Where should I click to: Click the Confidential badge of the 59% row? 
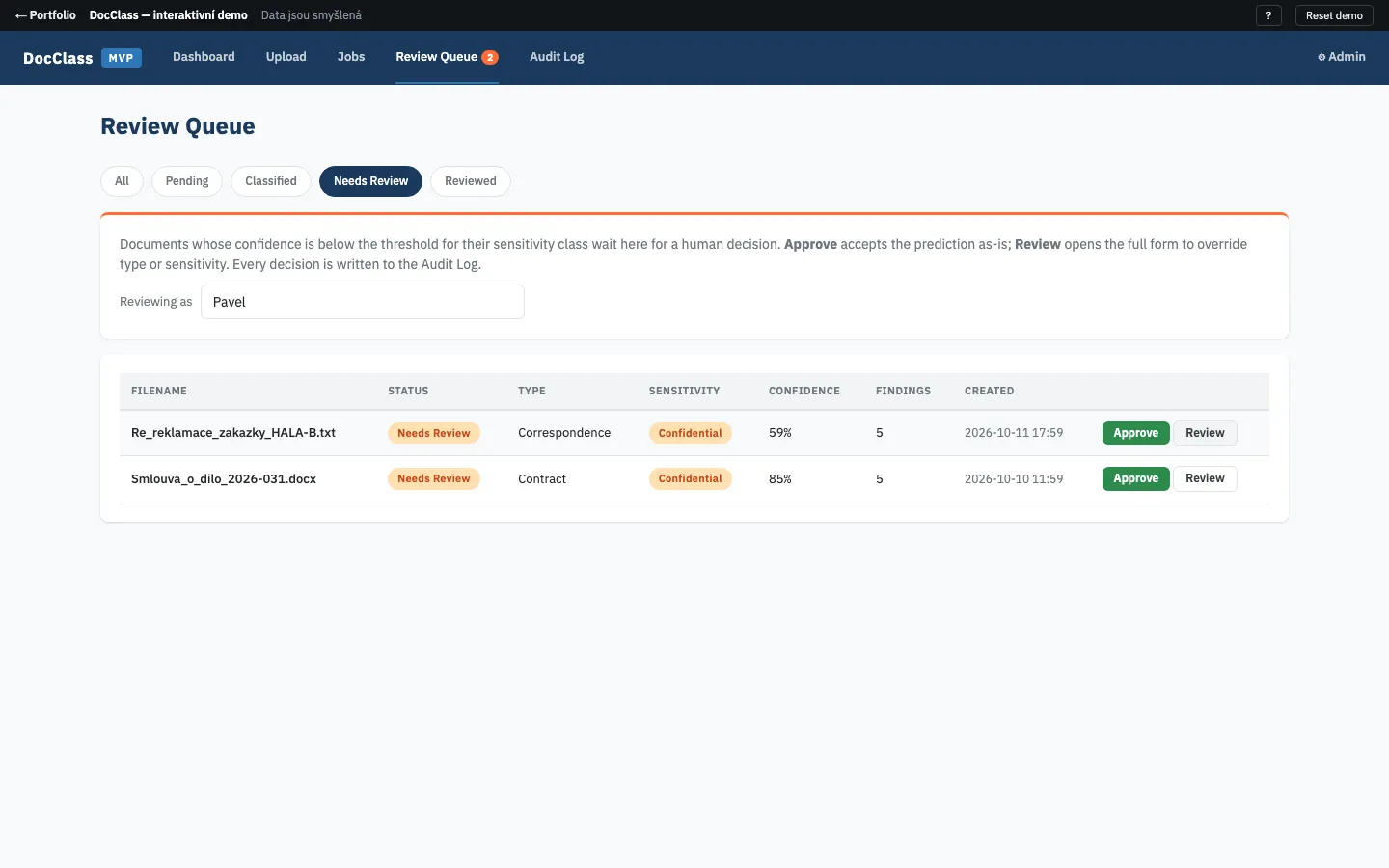click(x=691, y=433)
